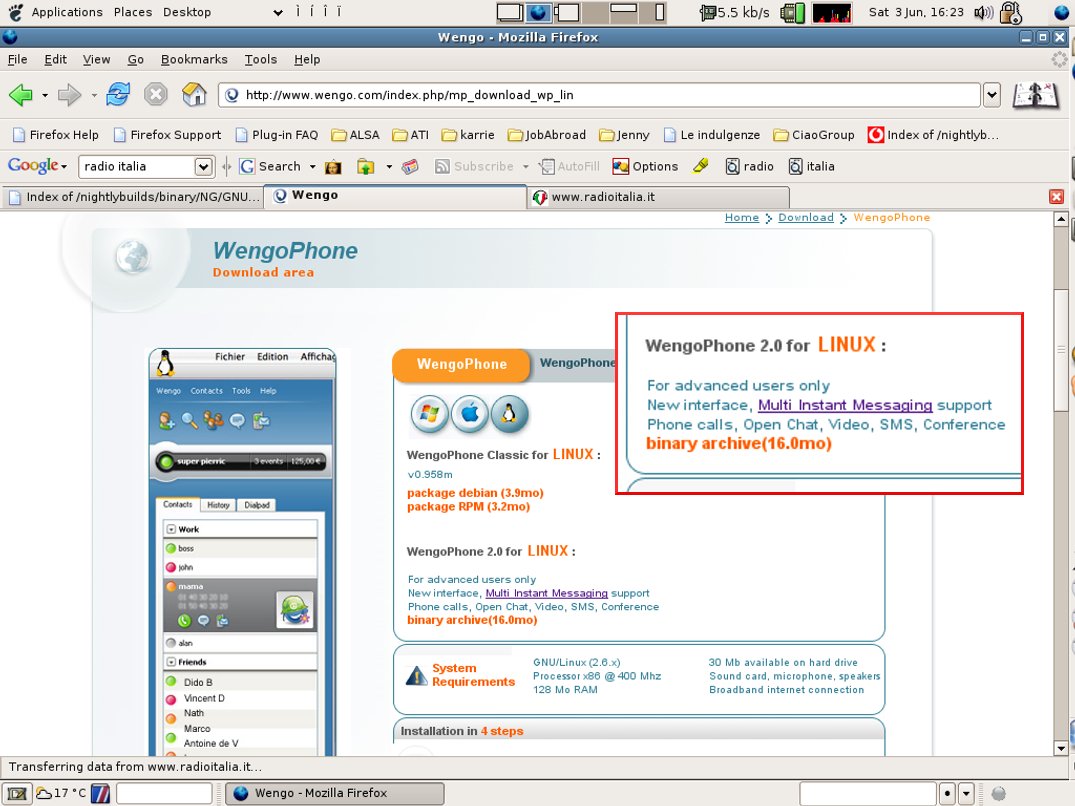
Task: Click the 'Installation in 4 steps' heading
Action: [461, 731]
